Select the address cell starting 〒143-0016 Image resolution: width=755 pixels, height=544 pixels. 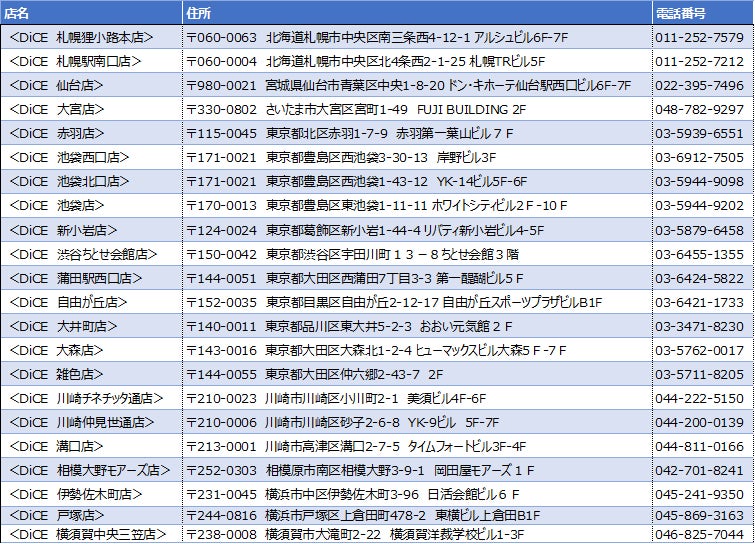click(417, 350)
